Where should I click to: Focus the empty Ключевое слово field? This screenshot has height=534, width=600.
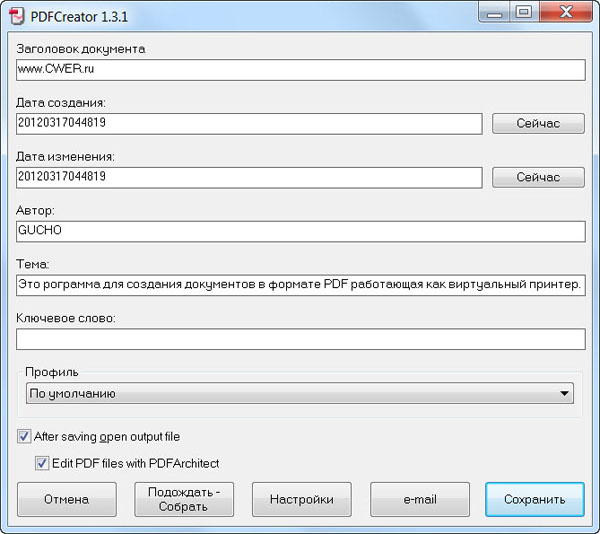pos(300,339)
